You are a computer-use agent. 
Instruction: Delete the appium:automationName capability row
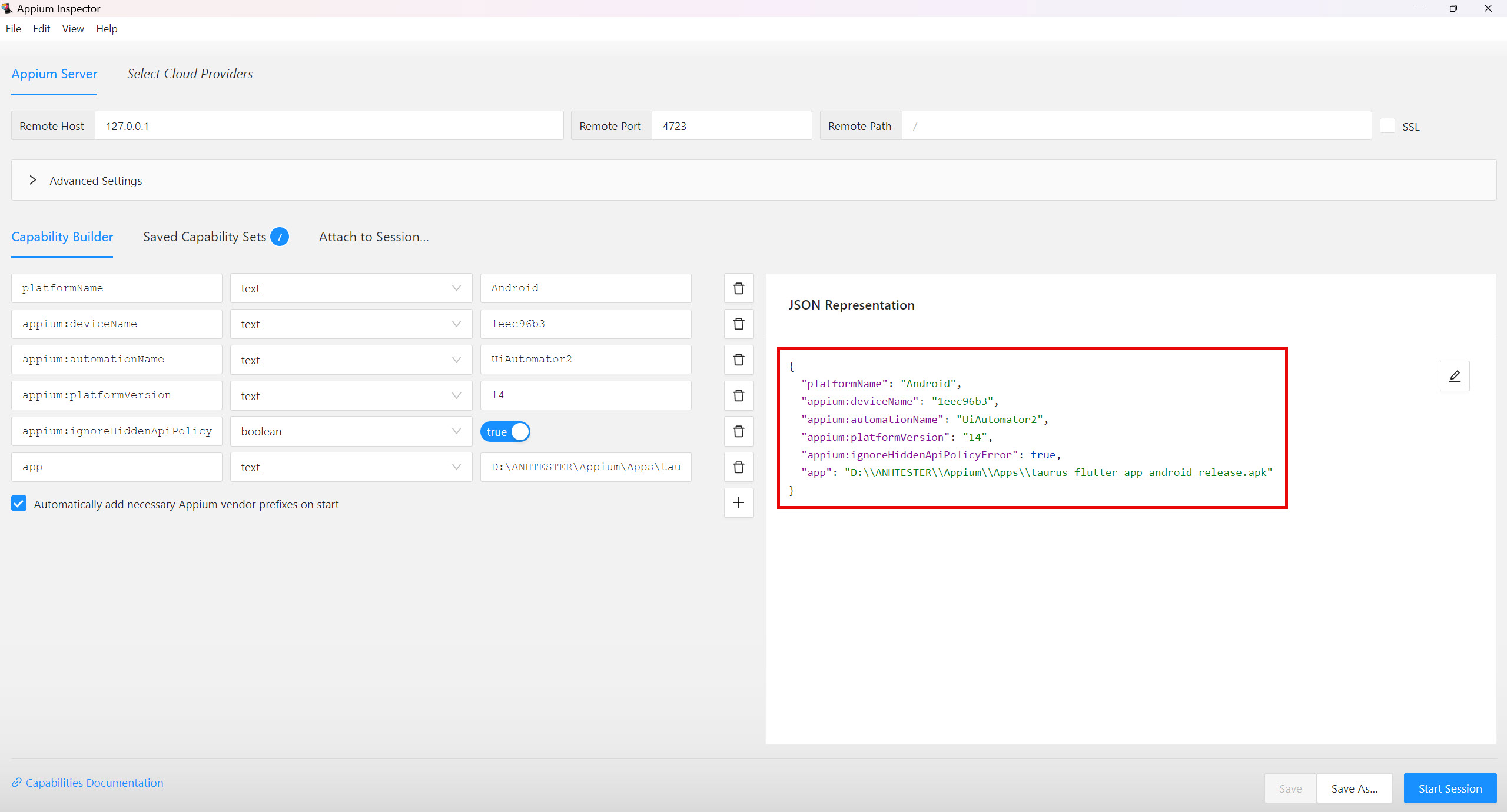739,360
